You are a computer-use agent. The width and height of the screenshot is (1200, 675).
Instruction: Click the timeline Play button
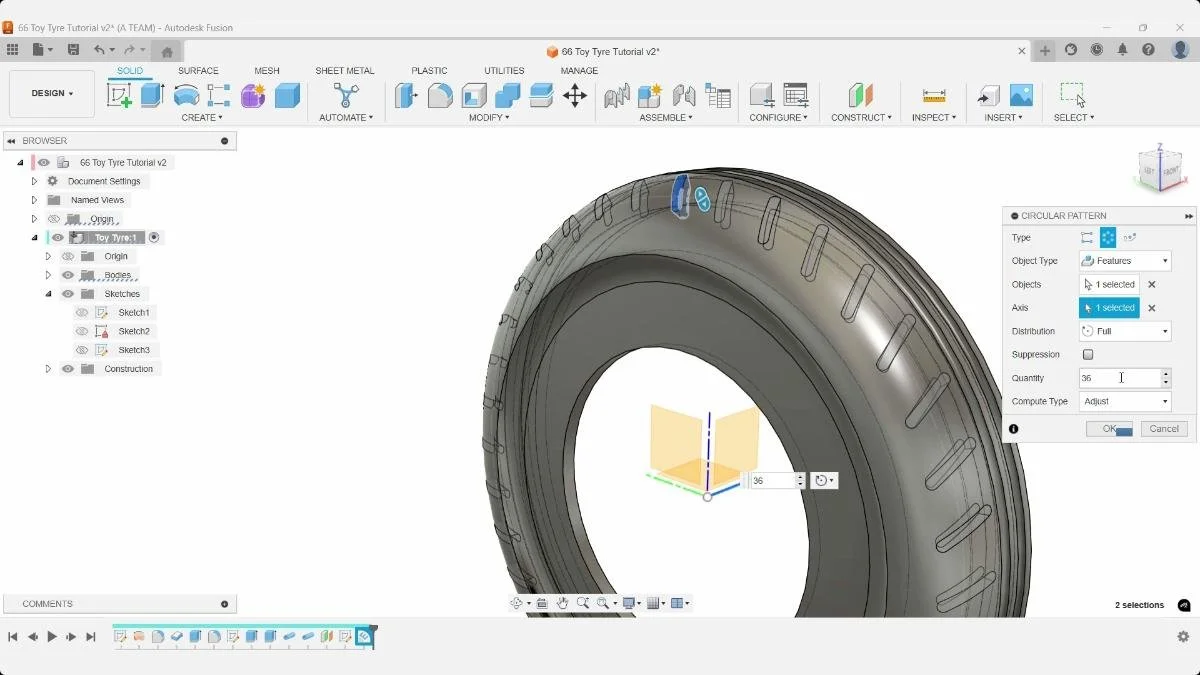coord(52,636)
